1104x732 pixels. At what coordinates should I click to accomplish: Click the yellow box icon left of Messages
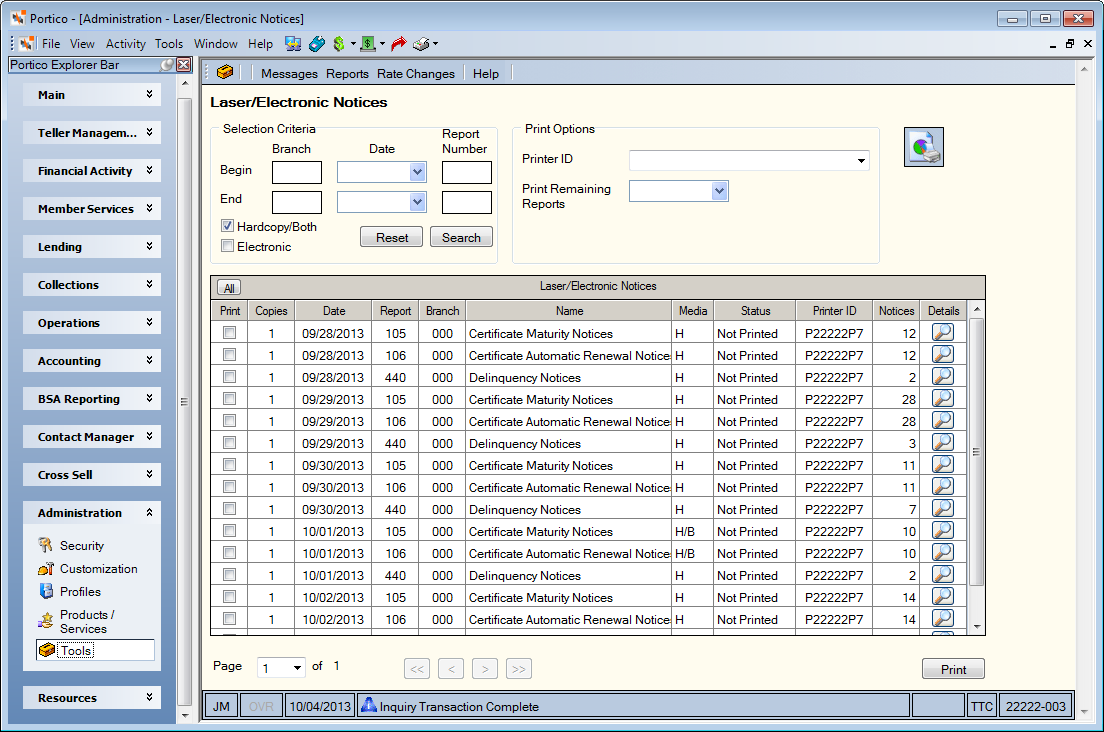pyautogui.click(x=225, y=72)
